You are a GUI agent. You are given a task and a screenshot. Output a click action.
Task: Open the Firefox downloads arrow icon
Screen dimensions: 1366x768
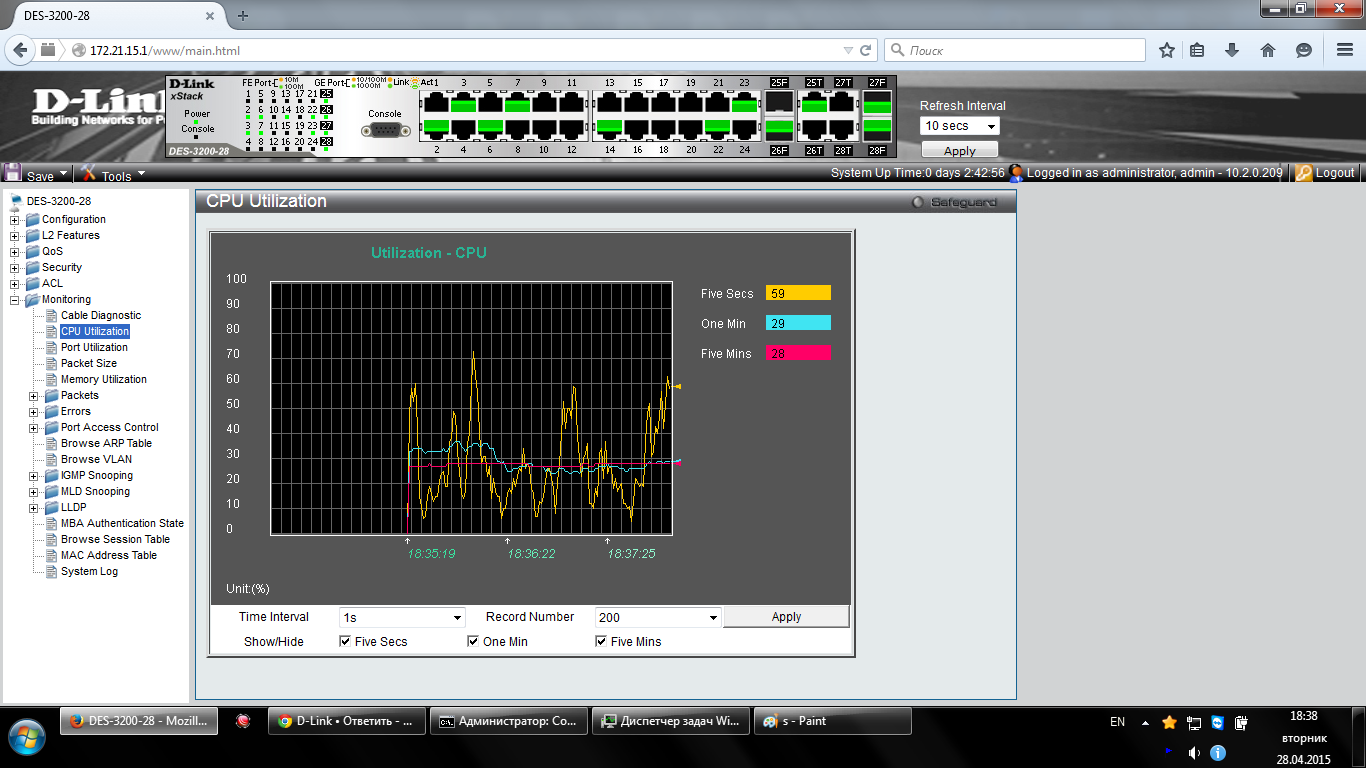[x=1232, y=50]
